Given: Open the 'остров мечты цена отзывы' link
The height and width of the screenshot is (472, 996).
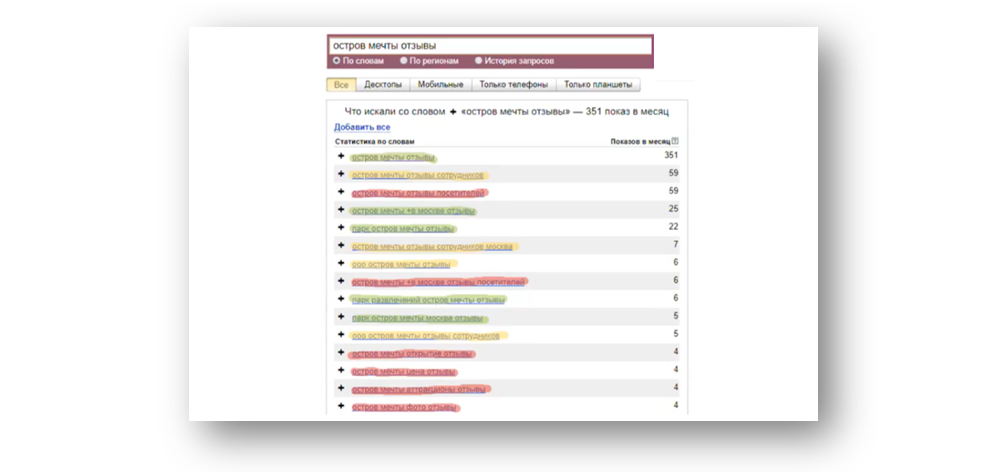Looking at the screenshot, I should [x=403, y=372].
